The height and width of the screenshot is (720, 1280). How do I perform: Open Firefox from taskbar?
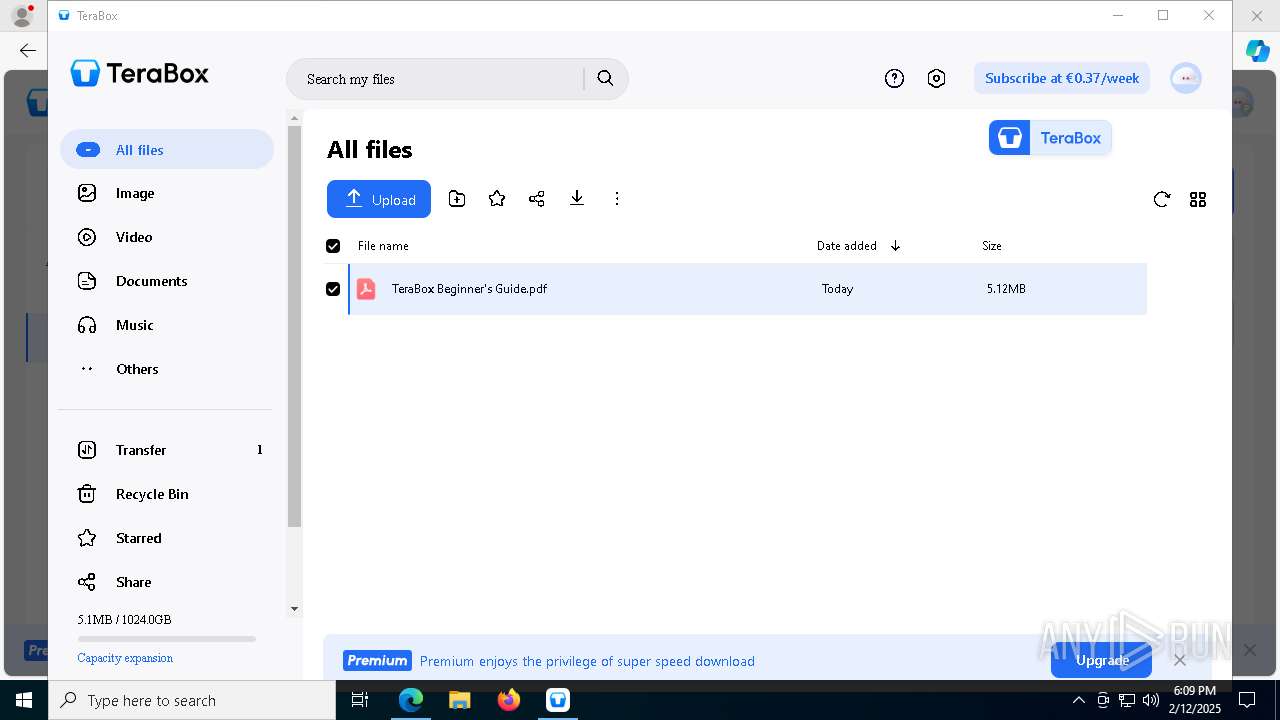point(509,700)
